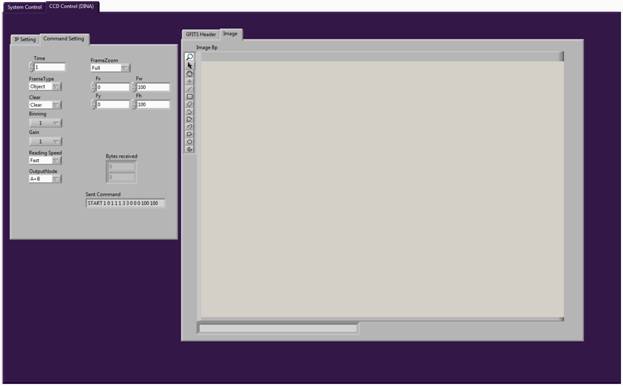Click the Sent Command text box
This screenshot has height=386, width=623.
[x=125, y=203]
